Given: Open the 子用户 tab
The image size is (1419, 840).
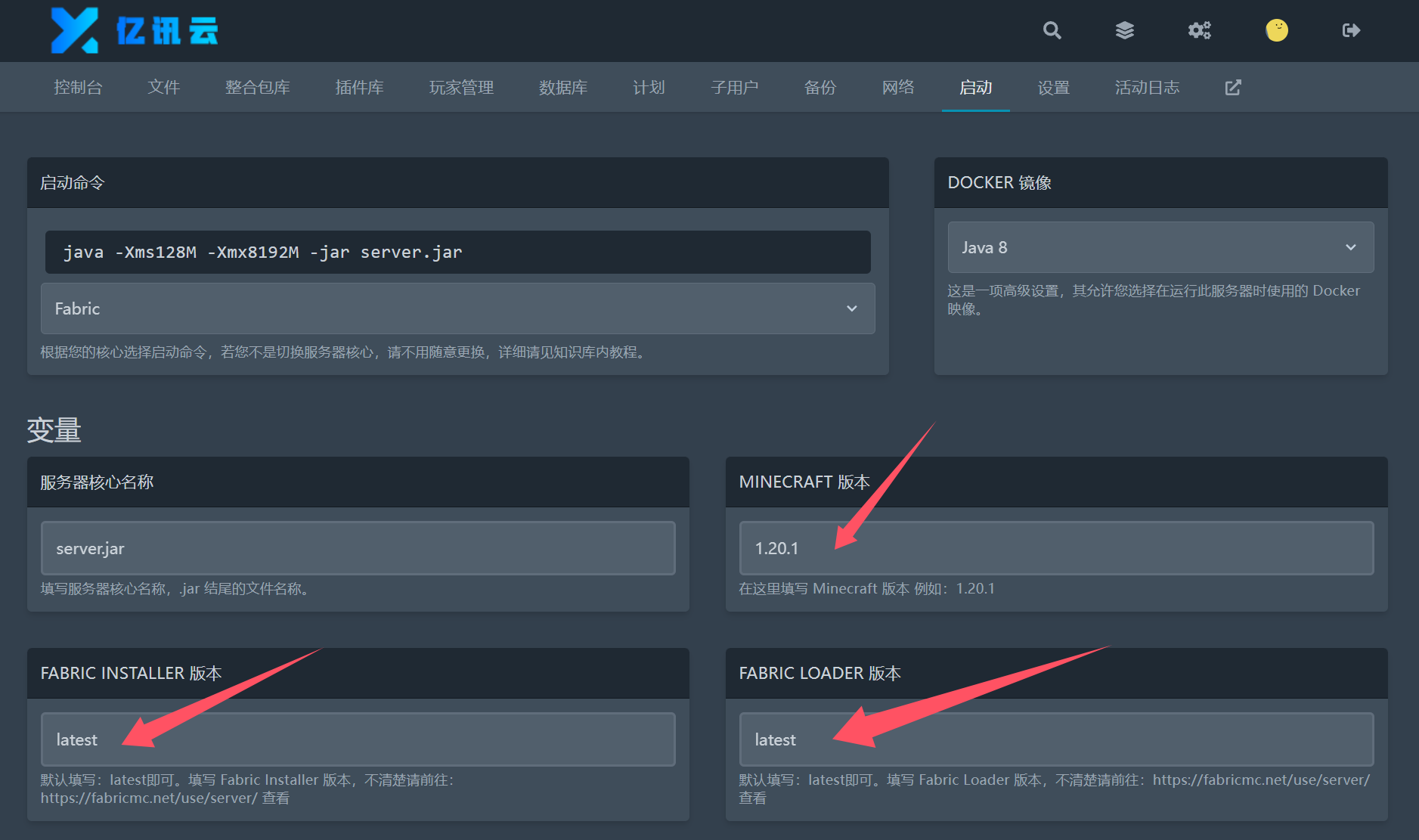Looking at the screenshot, I should [x=734, y=88].
